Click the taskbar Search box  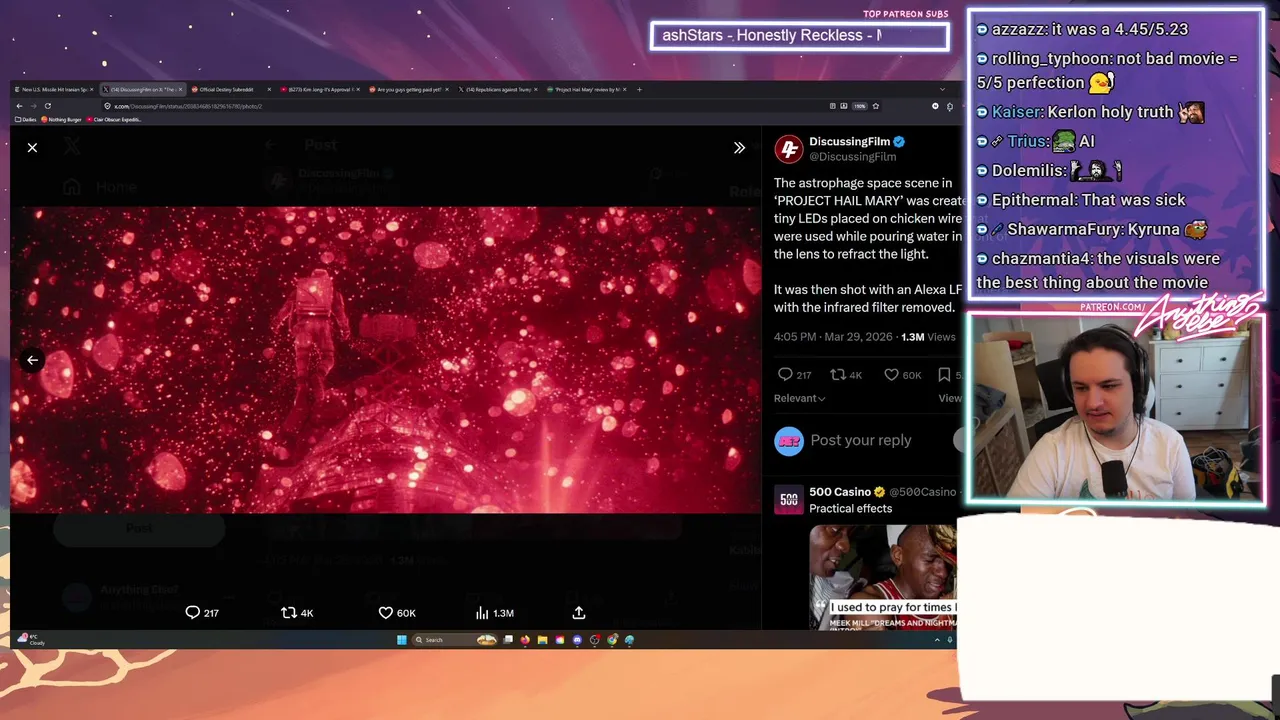click(x=455, y=640)
